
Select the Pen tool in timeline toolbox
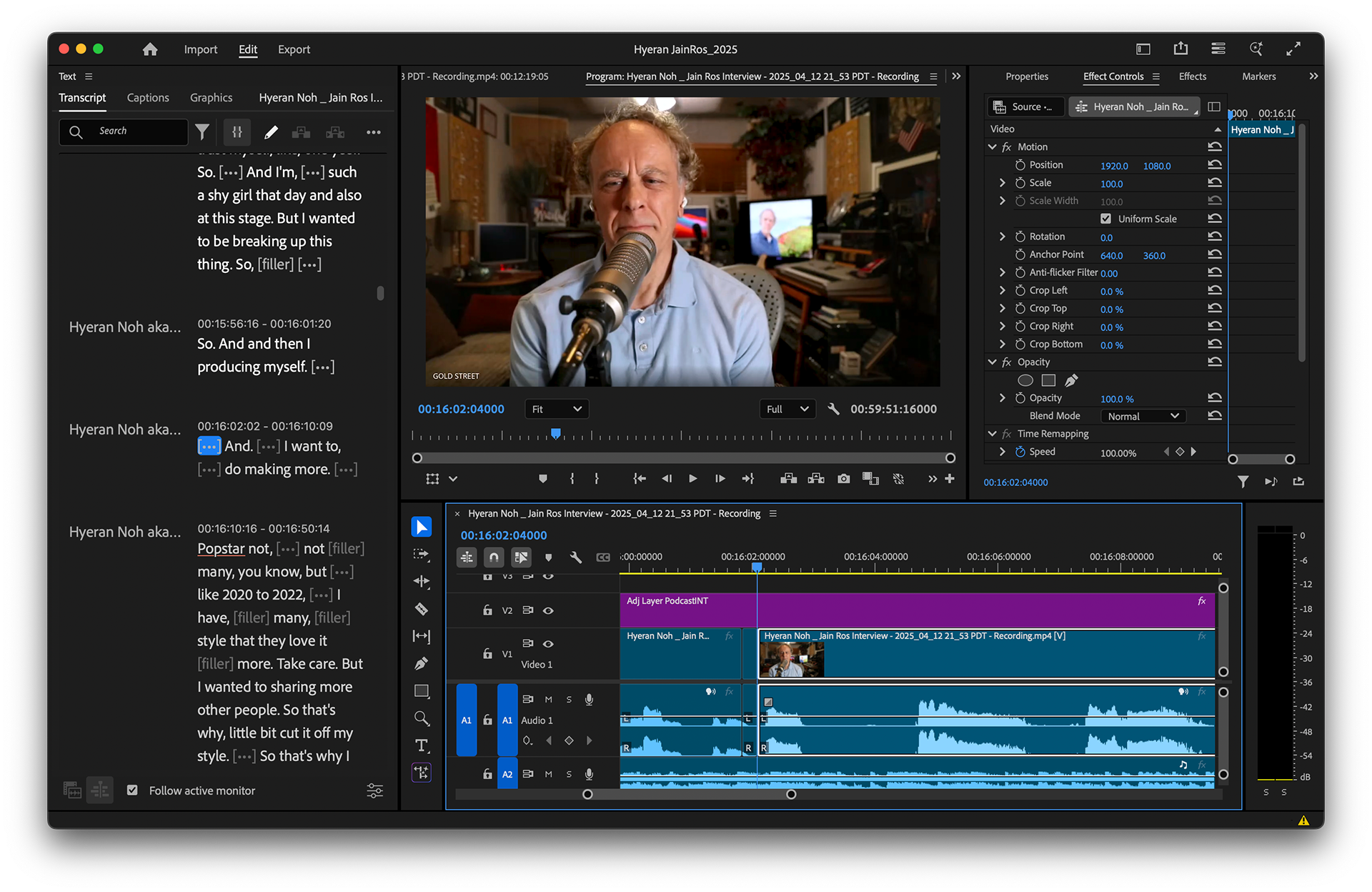422,663
